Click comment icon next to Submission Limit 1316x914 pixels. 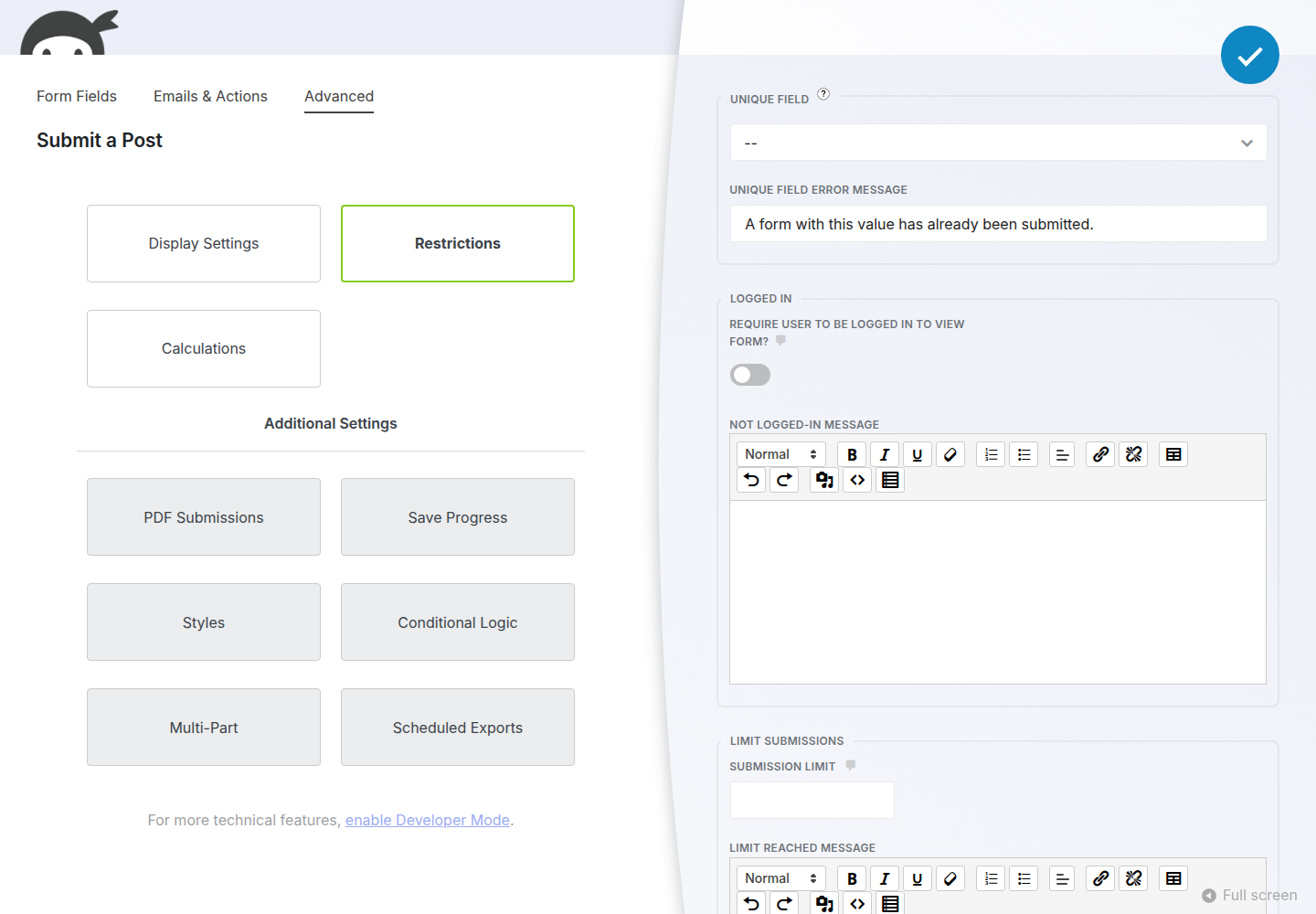850,765
